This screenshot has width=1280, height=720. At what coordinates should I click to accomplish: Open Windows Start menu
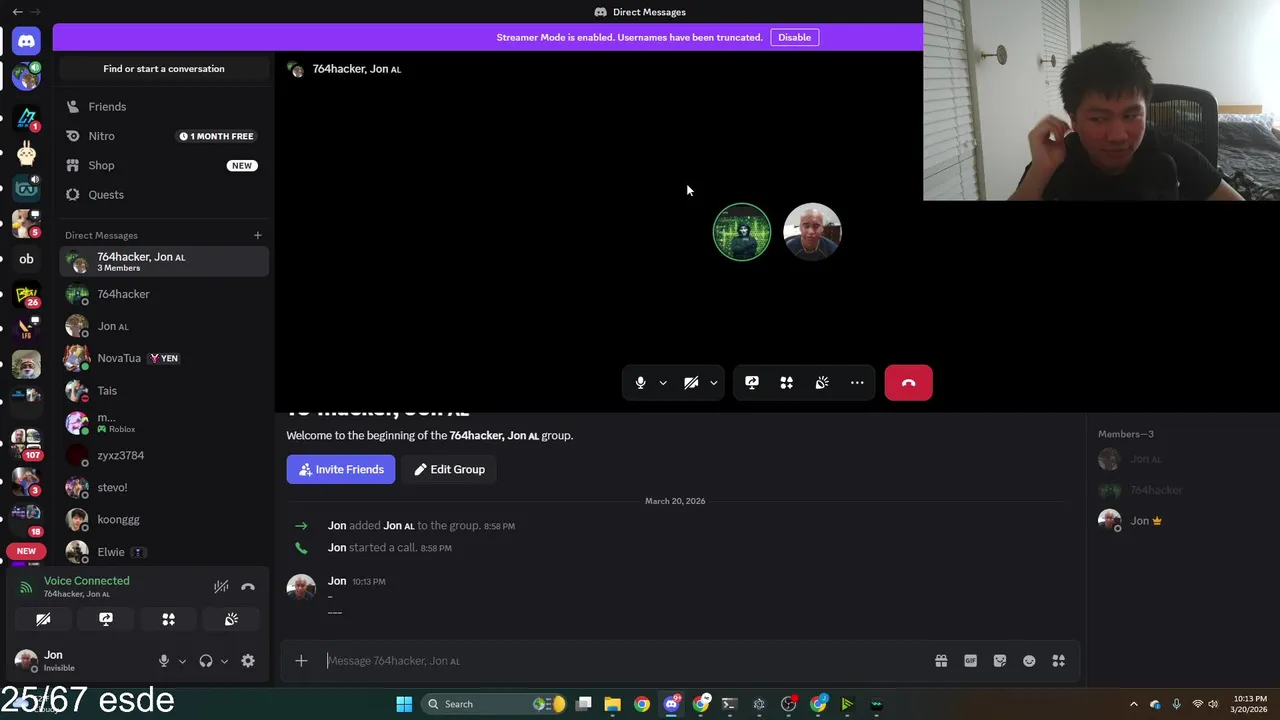click(x=404, y=704)
